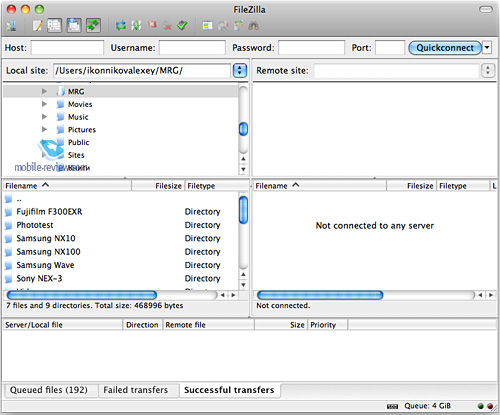Click the Server/Local file column header
The width and height of the screenshot is (500, 415).
tap(63, 325)
